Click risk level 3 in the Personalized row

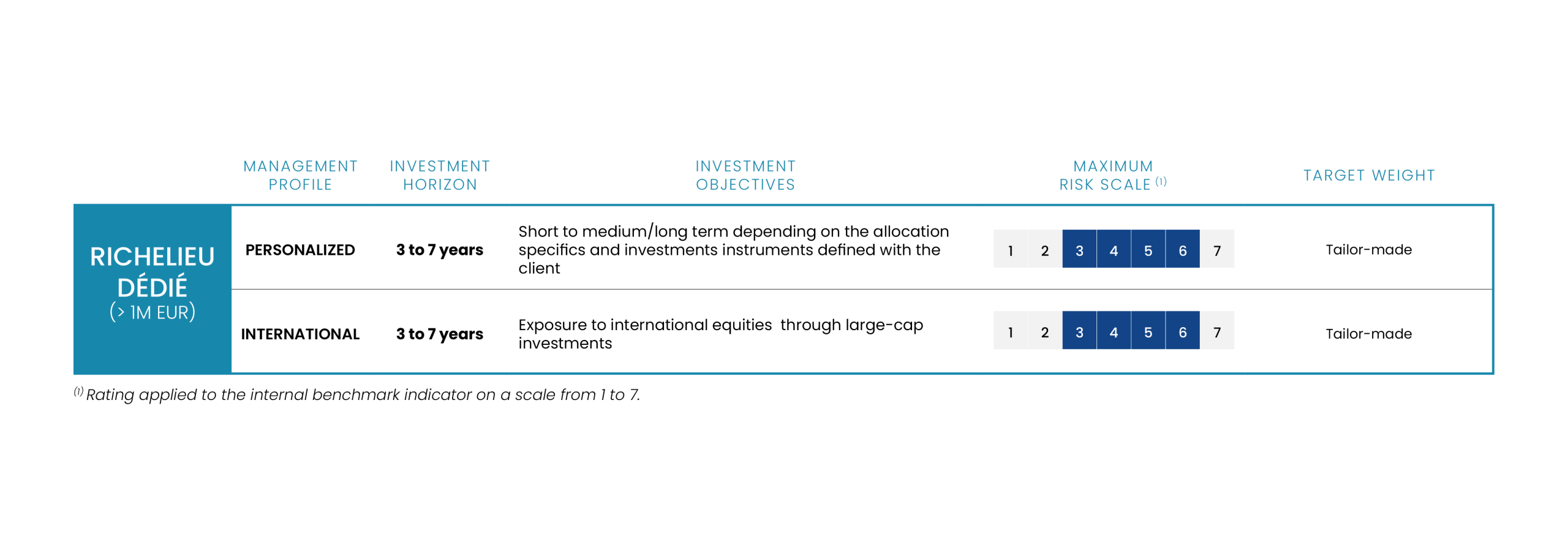pos(1079,250)
